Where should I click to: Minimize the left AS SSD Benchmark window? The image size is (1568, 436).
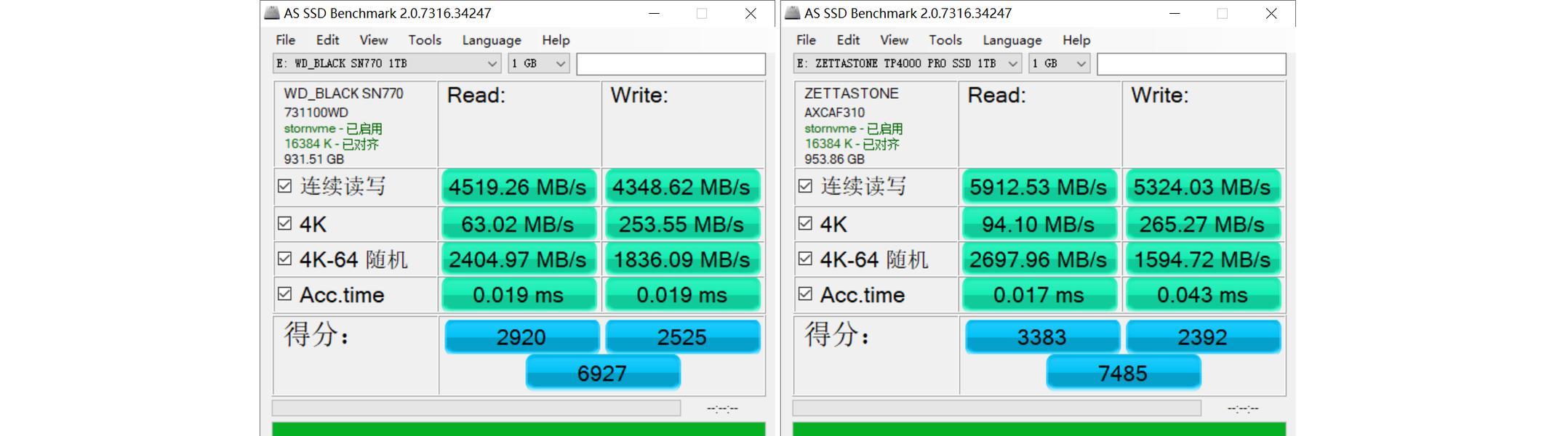tap(654, 13)
